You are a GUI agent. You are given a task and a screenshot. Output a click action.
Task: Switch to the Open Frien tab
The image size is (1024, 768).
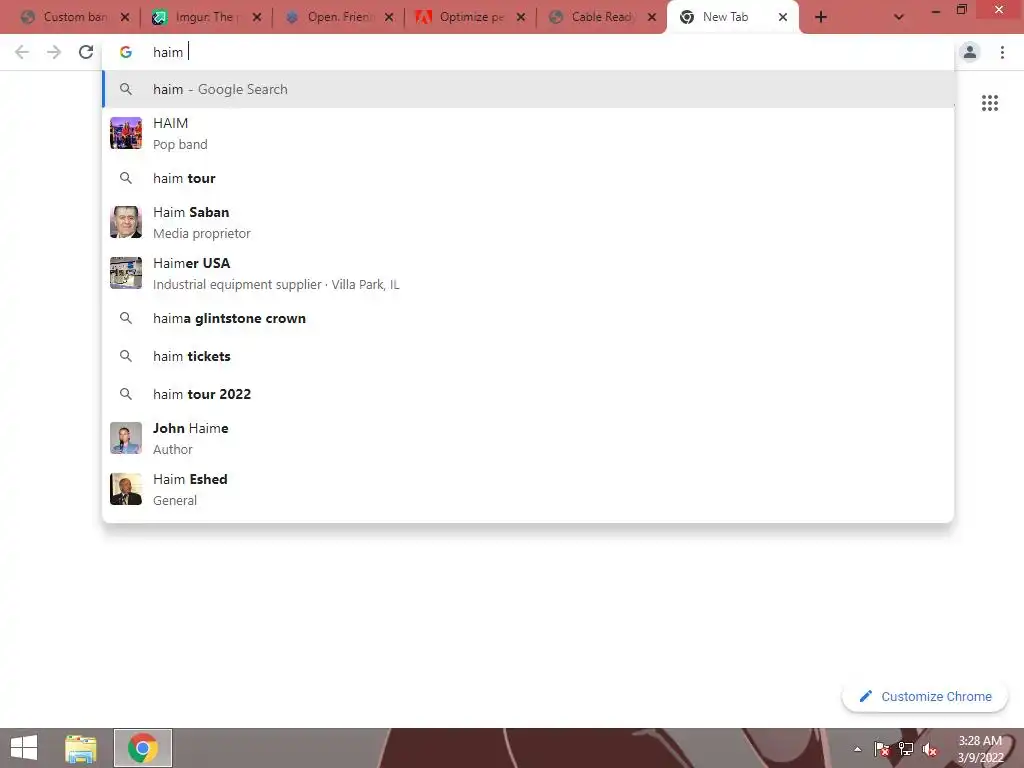338,17
